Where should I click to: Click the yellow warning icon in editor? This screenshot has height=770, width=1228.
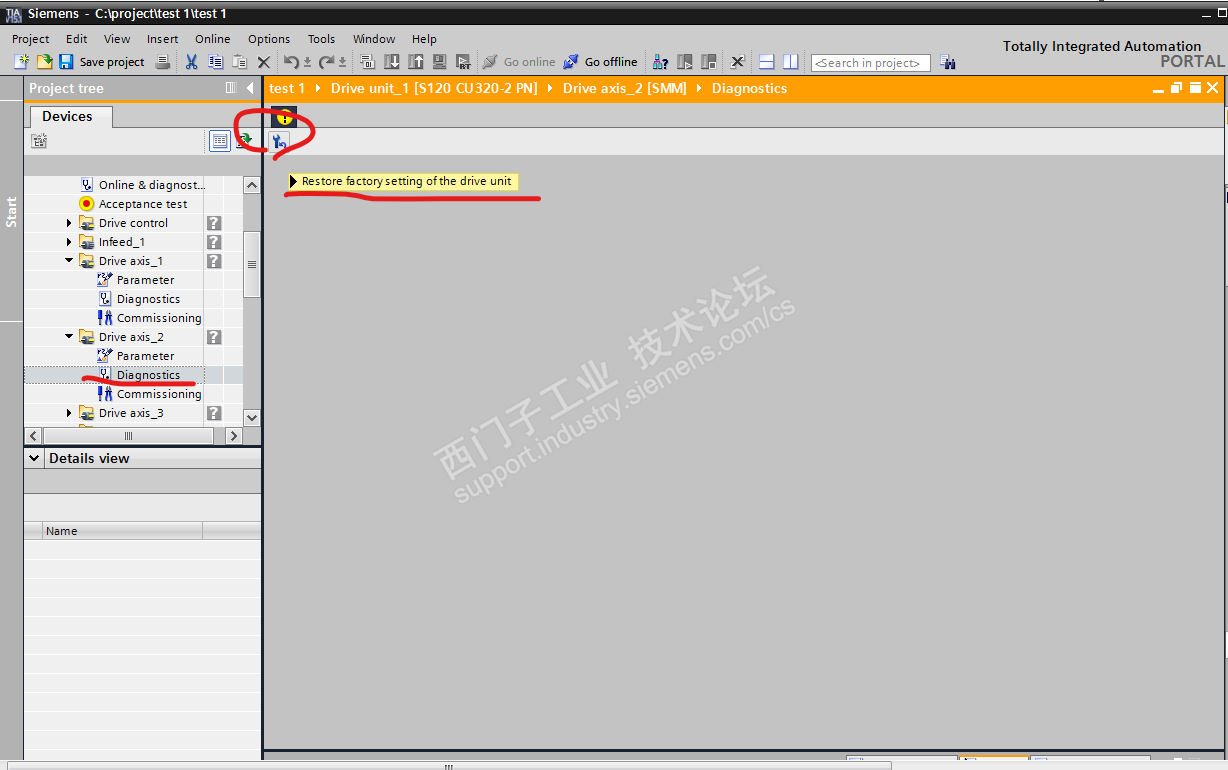[284, 117]
